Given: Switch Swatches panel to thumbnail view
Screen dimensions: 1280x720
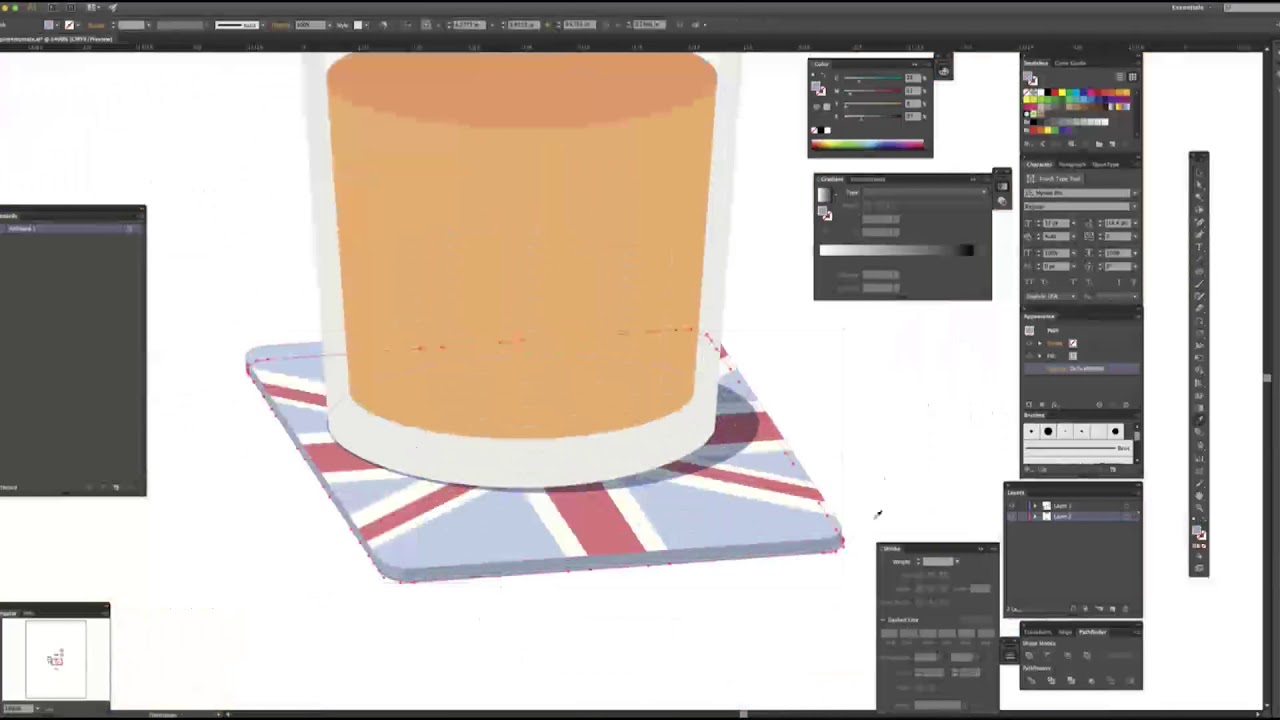Looking at the screenshot, I should pos(1133,76).
